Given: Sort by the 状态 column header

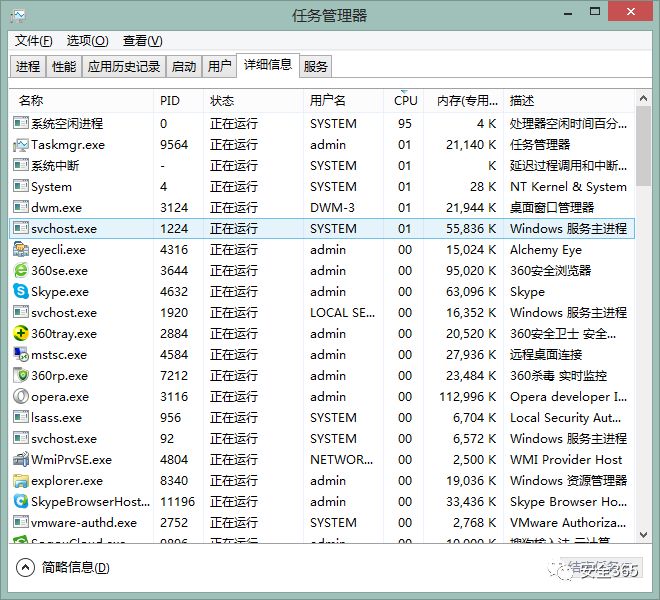Looking at the screenshot, I should [x=253, y=101].
